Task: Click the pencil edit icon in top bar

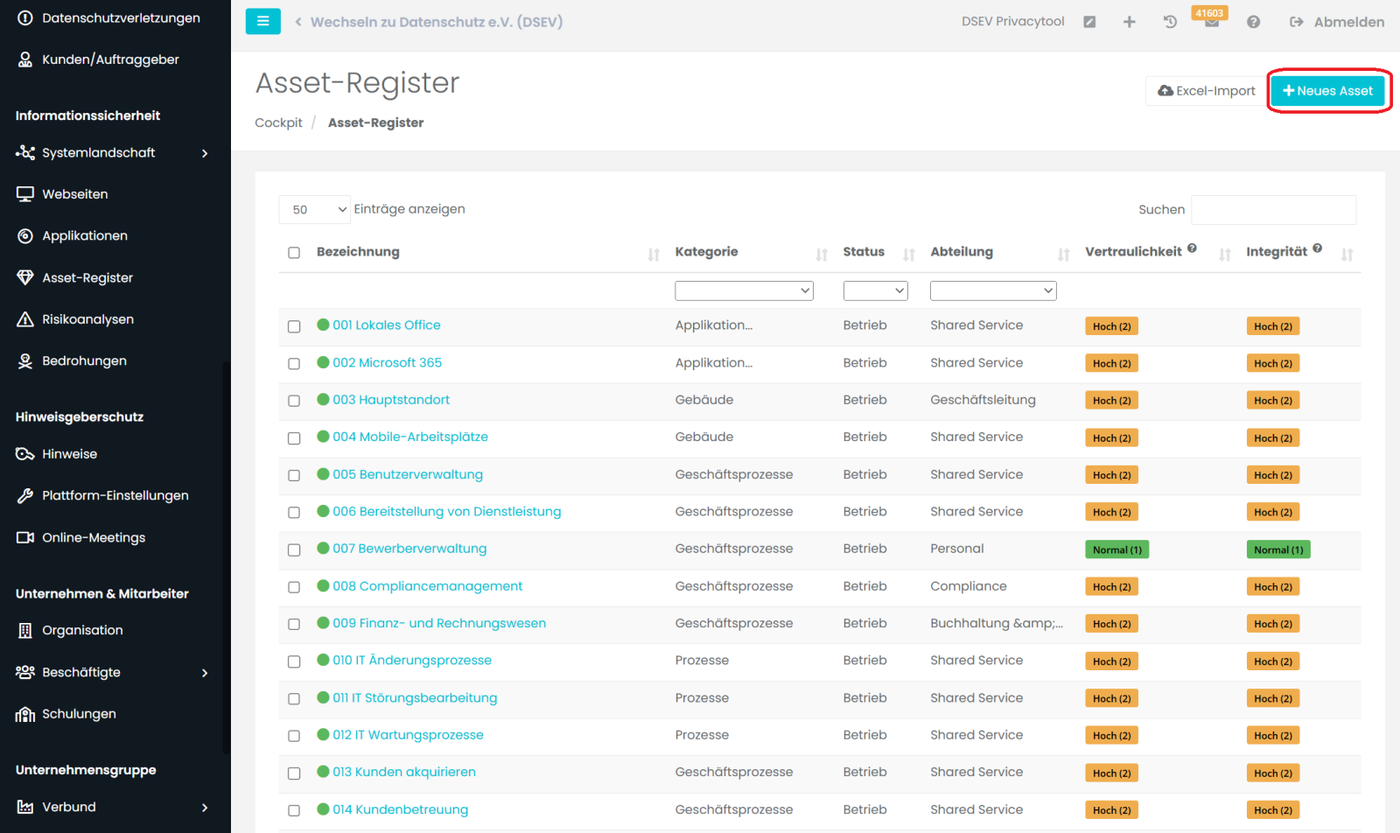Action: [x=1090, y=22]
